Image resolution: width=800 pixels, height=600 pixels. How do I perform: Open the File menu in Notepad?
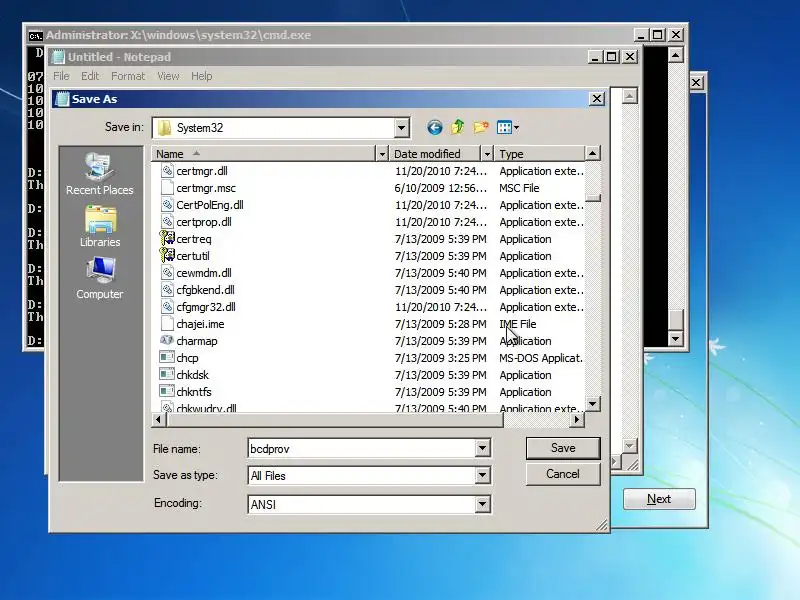click(x=61, y=76)
